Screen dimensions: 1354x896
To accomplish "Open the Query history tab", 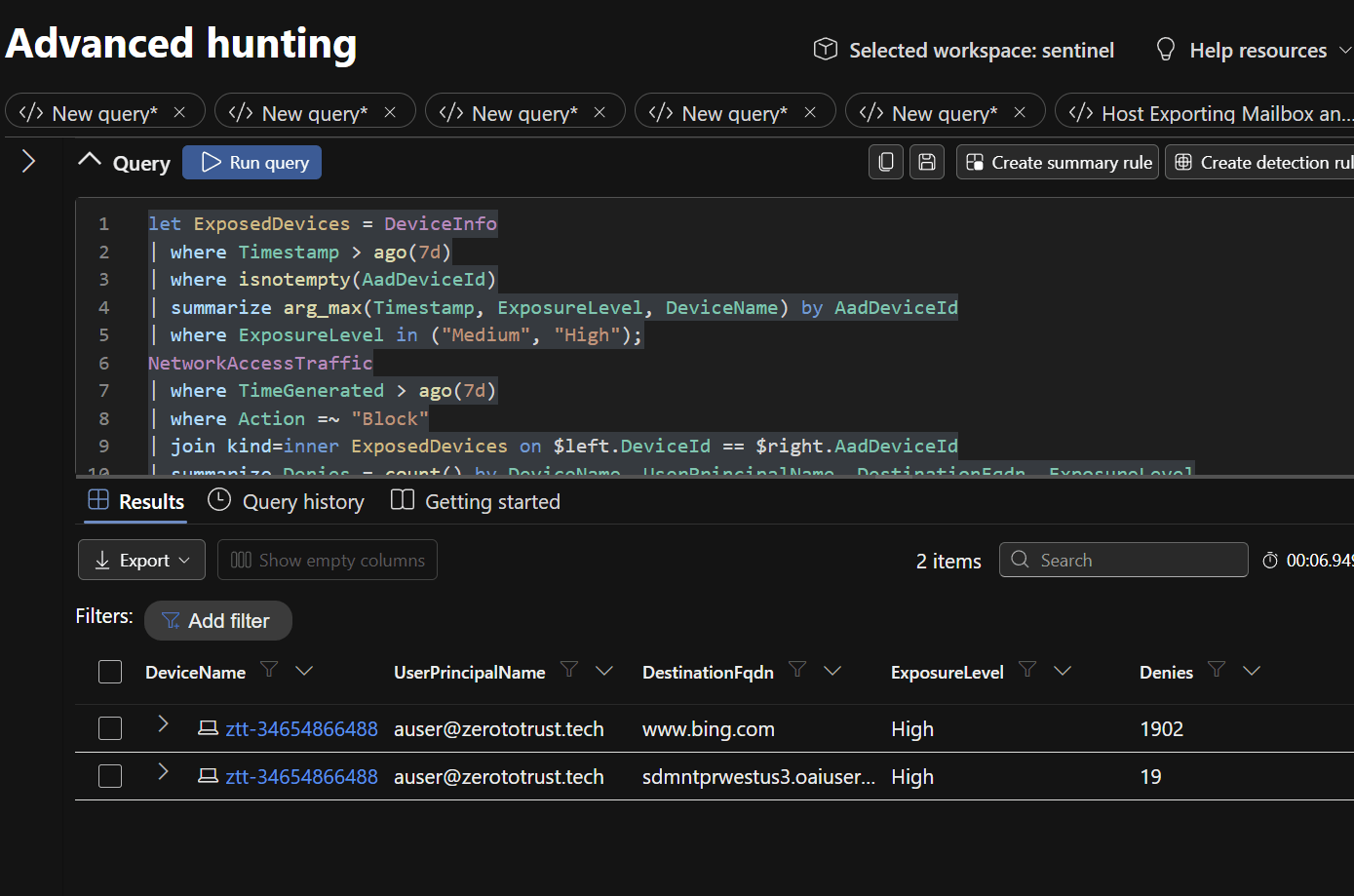I will click(287, 501).
